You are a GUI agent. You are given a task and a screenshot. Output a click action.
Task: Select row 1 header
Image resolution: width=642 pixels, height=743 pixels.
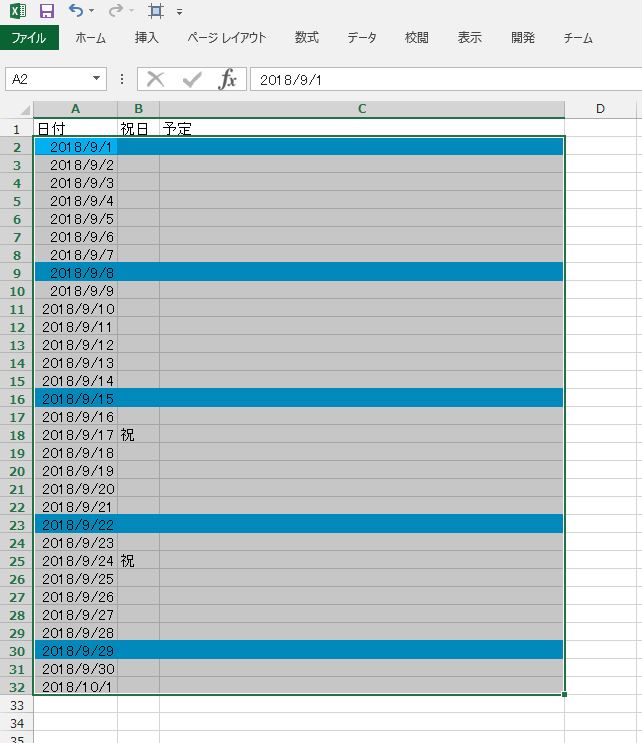point(17,129)
